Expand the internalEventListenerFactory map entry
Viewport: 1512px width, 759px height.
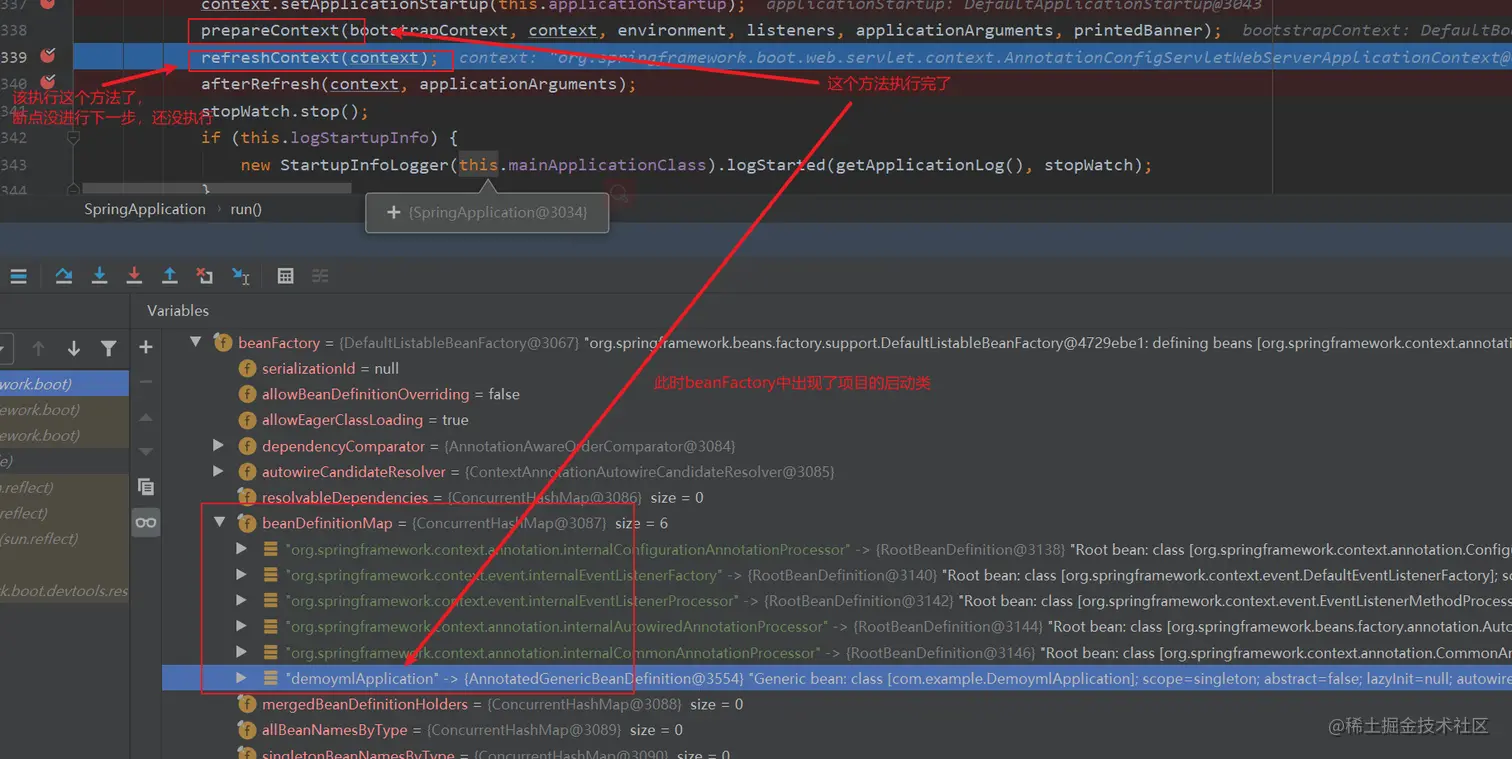pyautogui.click(x=241, y=575)
